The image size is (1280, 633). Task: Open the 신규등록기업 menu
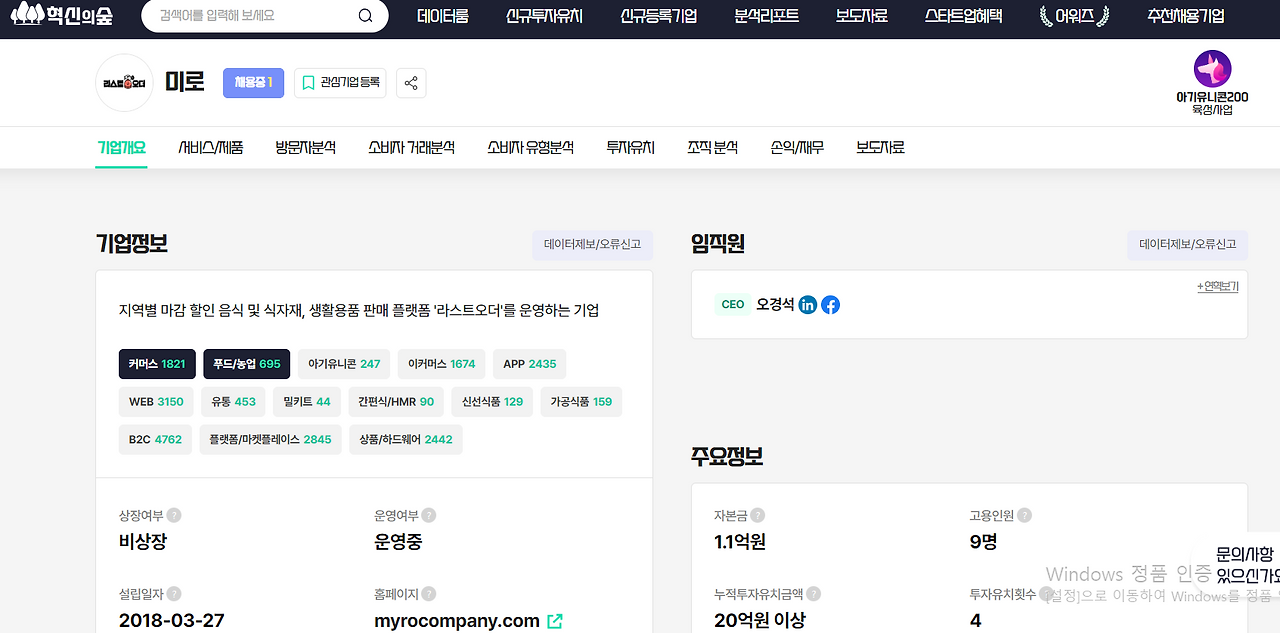(x=658, y=16)
